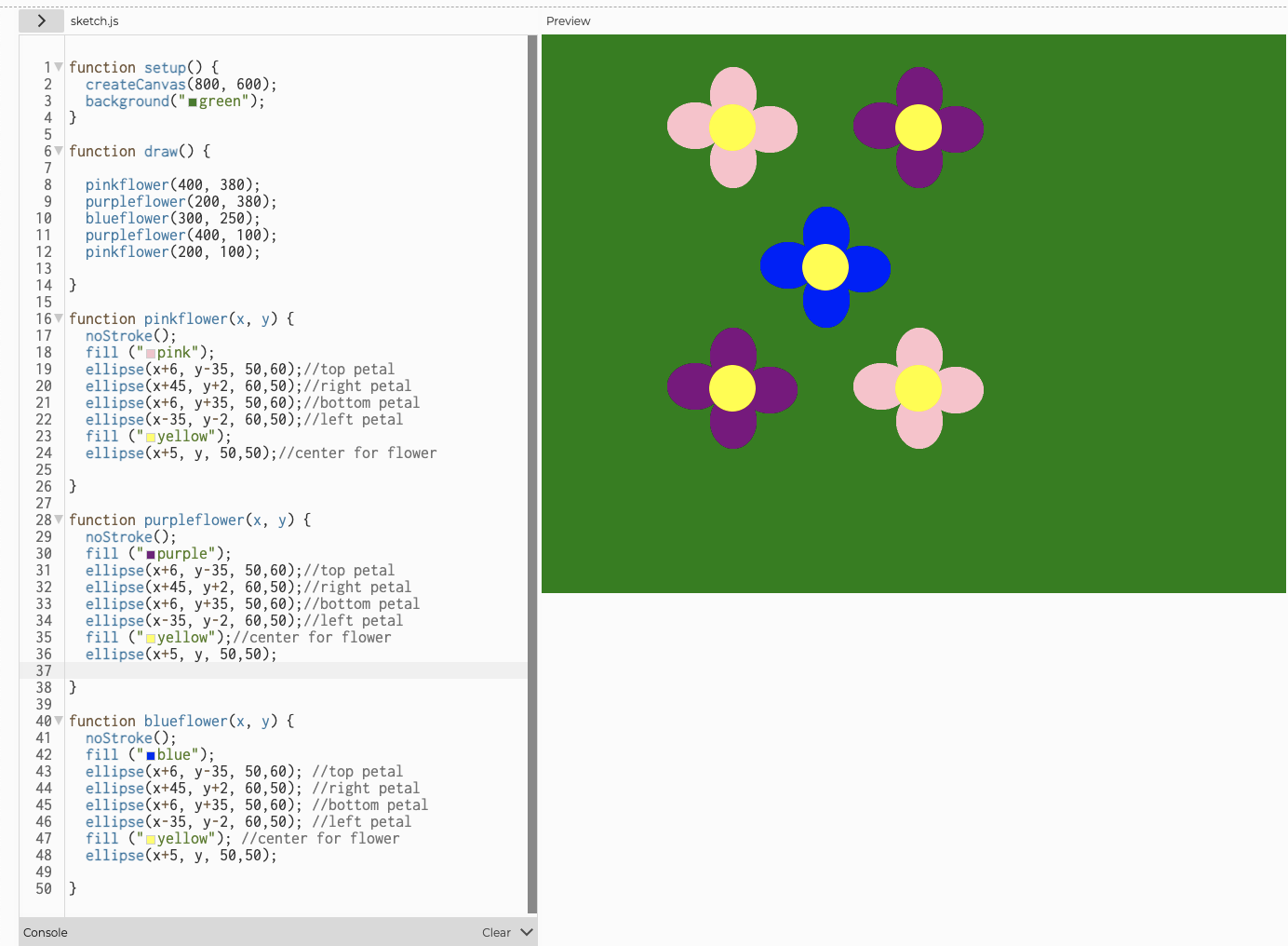The width and height of the screenshot is (1288, 946).
Task: Click the blue flower in the preview
Action: (825, 267)
